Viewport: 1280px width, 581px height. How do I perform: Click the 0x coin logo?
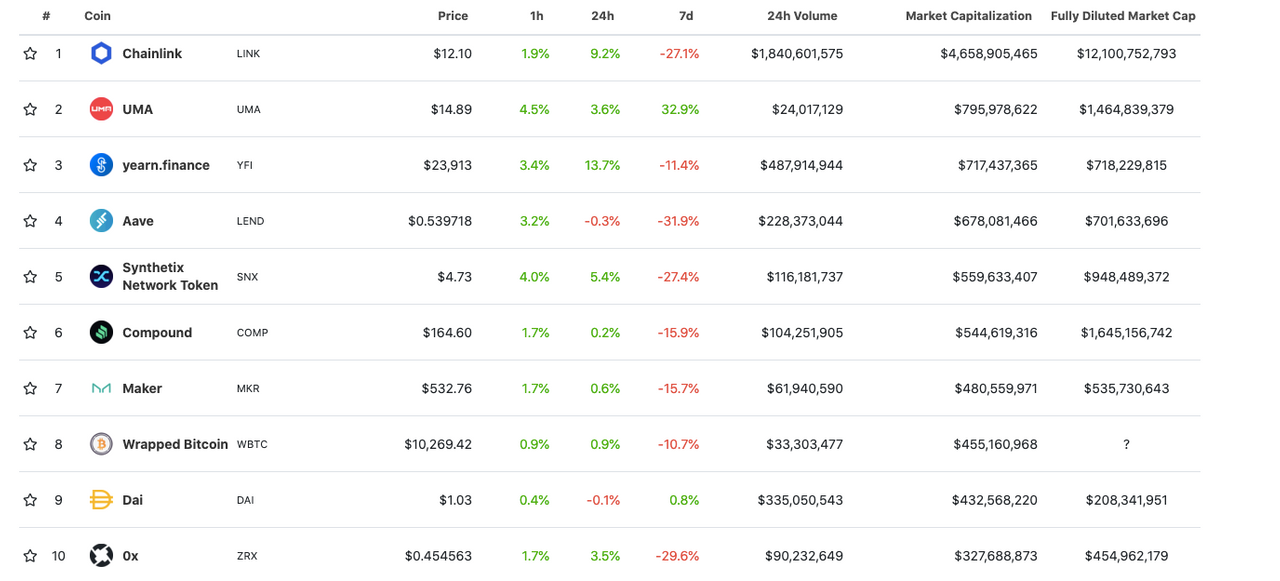coord(101,556)
